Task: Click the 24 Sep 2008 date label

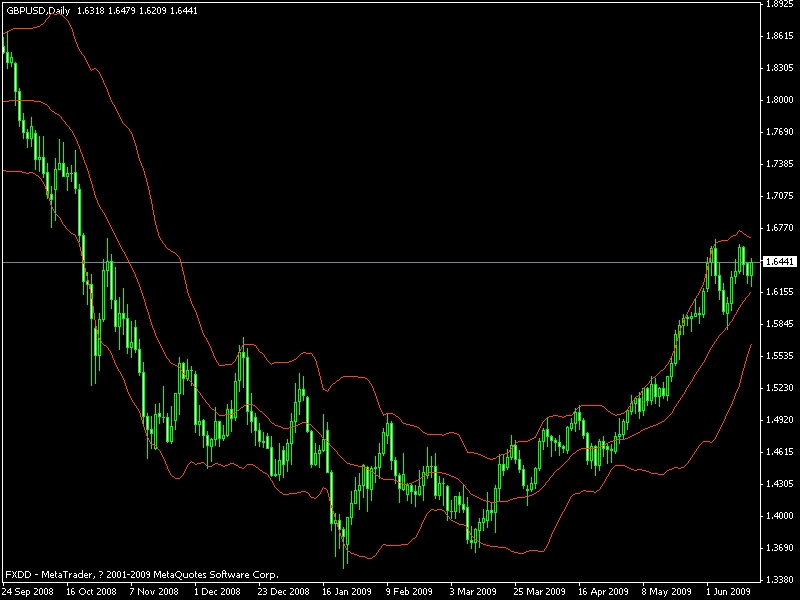Action: (x=28, y=592)
